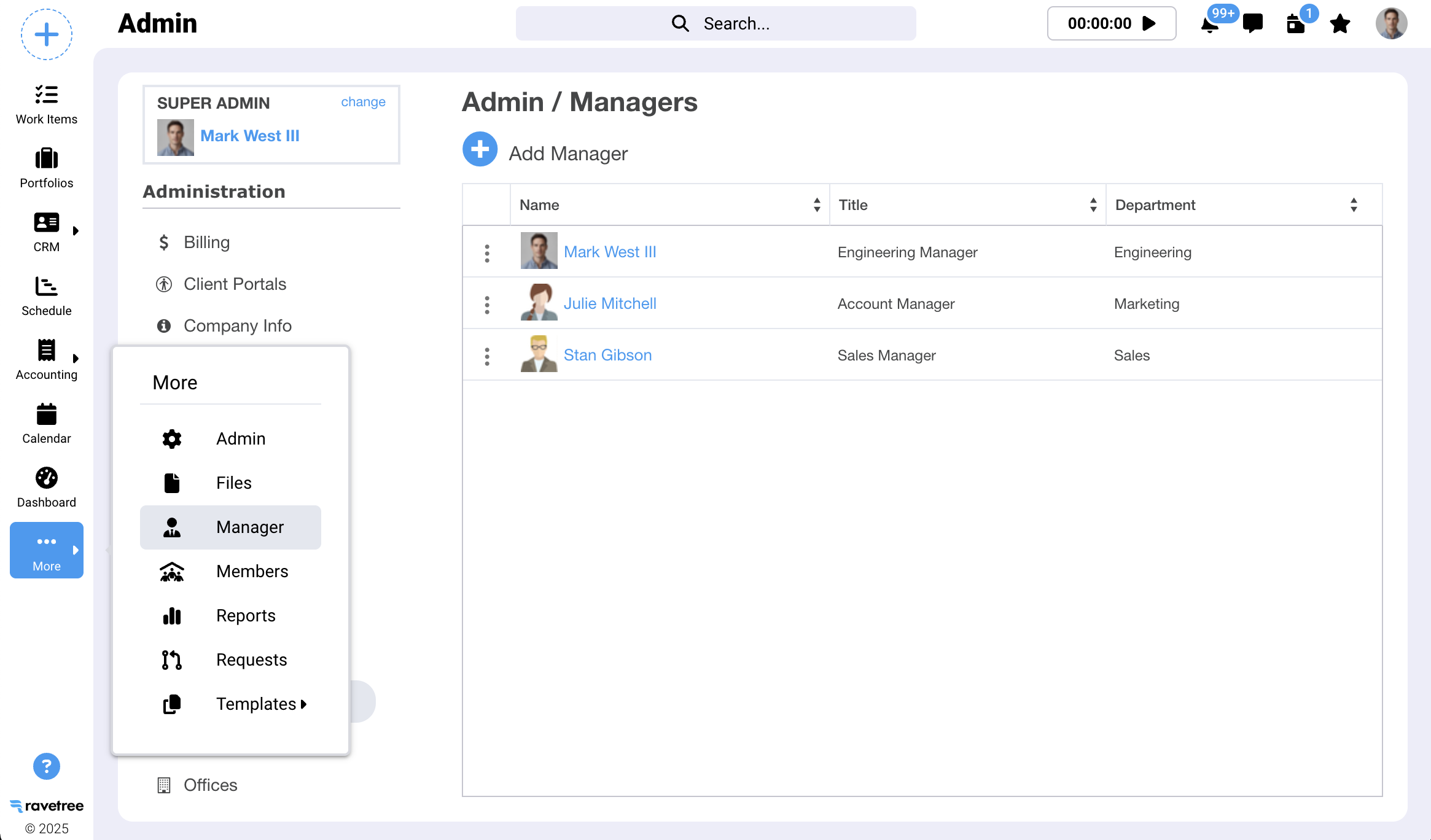Viewport: 1431px width, 840px height.
Task: Select Reports in the More menu
Action: point(246,615)
